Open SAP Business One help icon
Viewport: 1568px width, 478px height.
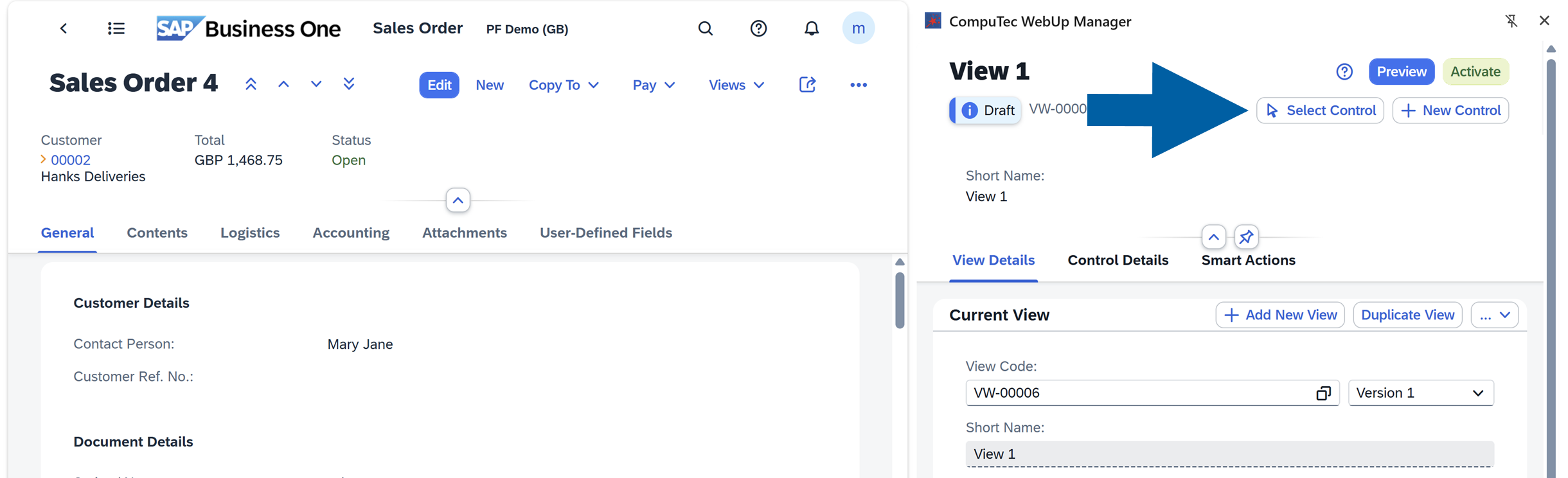(x=758, y=28)
